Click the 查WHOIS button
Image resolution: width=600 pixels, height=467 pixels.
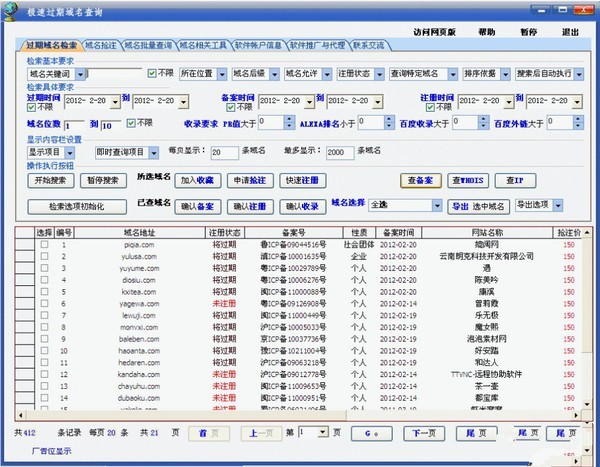(468, 180)
